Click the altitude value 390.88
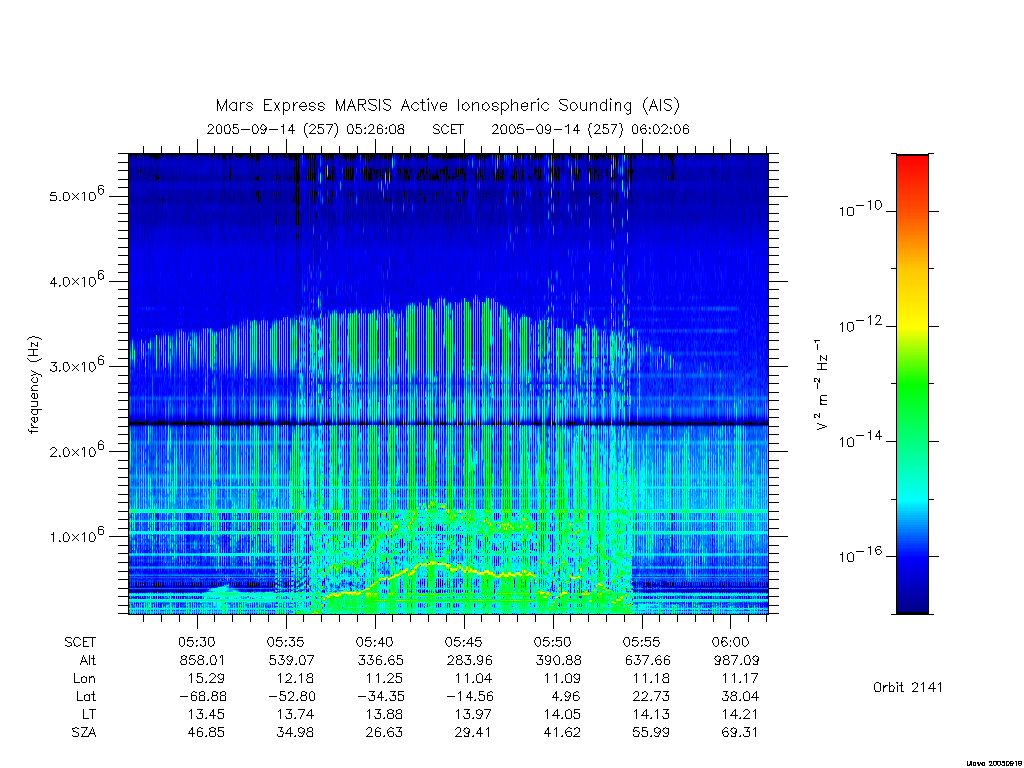Screen dimensions: 1024x768 pyautogui.click(x=558, y=660)
